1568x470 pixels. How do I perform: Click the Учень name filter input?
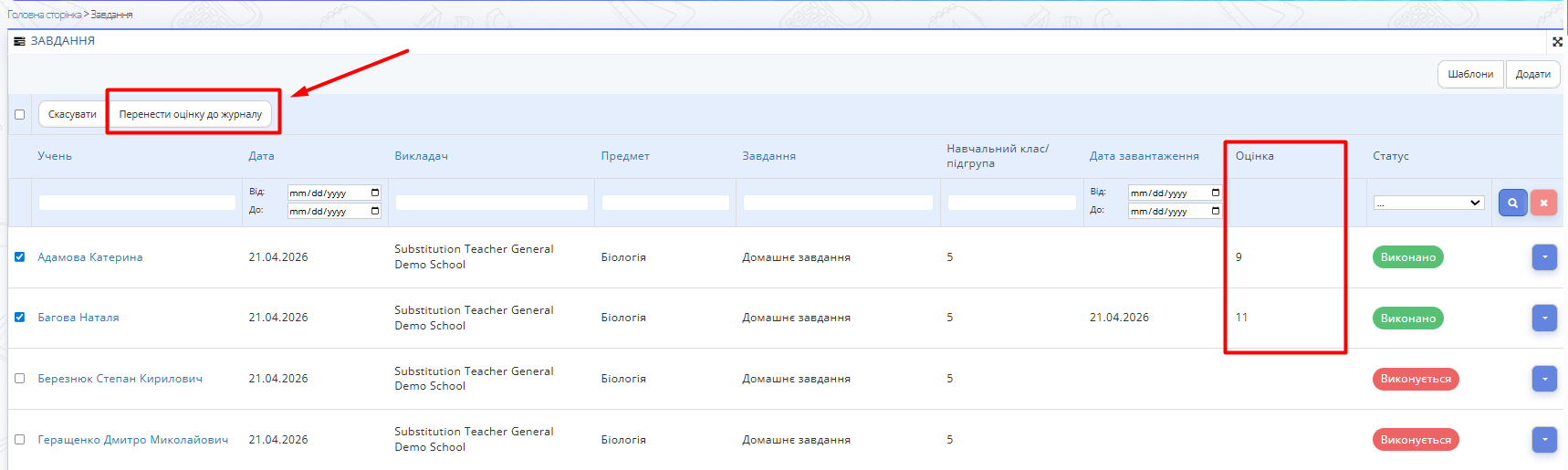(137, 203)
